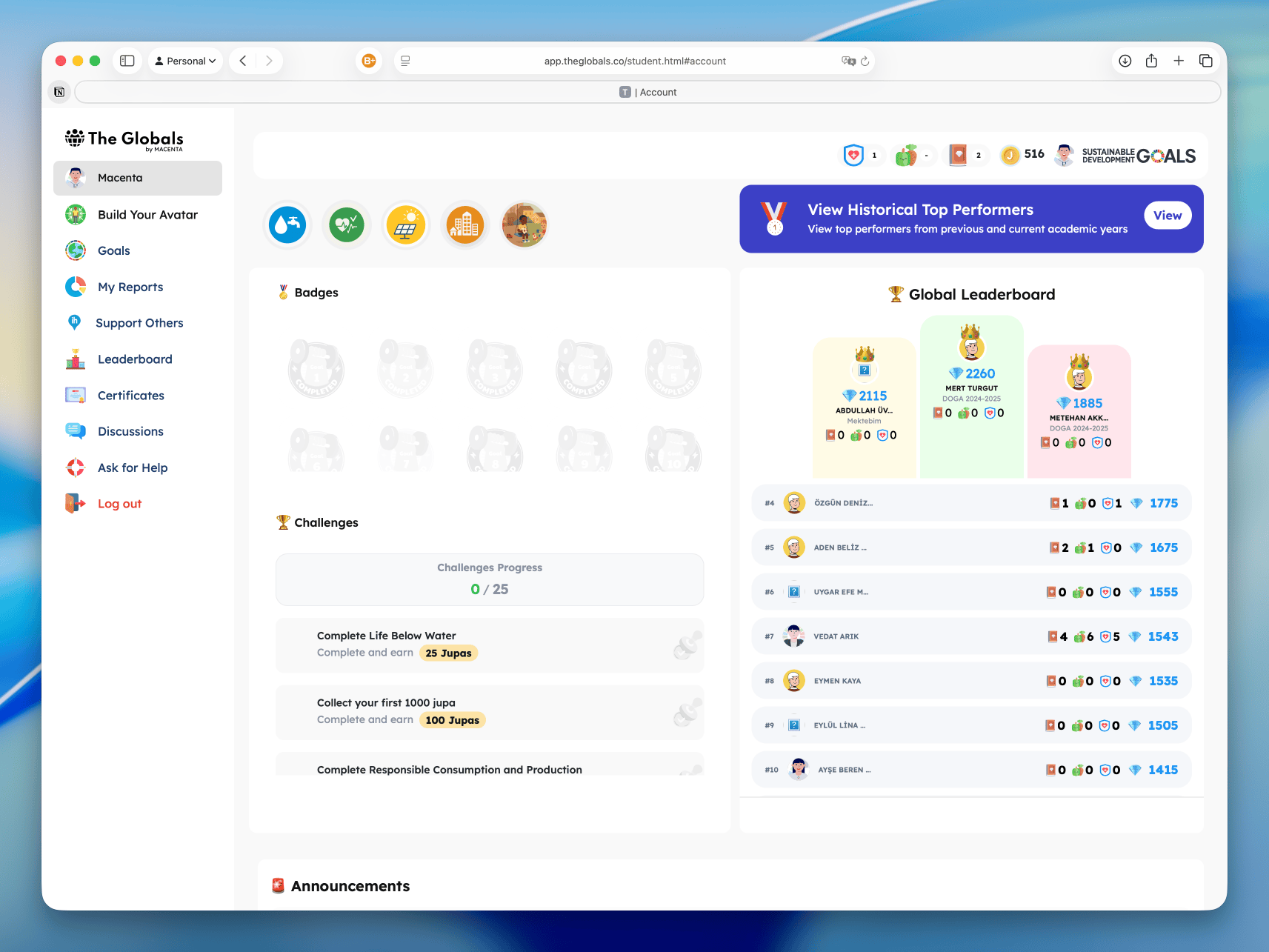The image size is (1269, 952).
Task: Click the Clean Water goal icon
Action: [287, 224]
